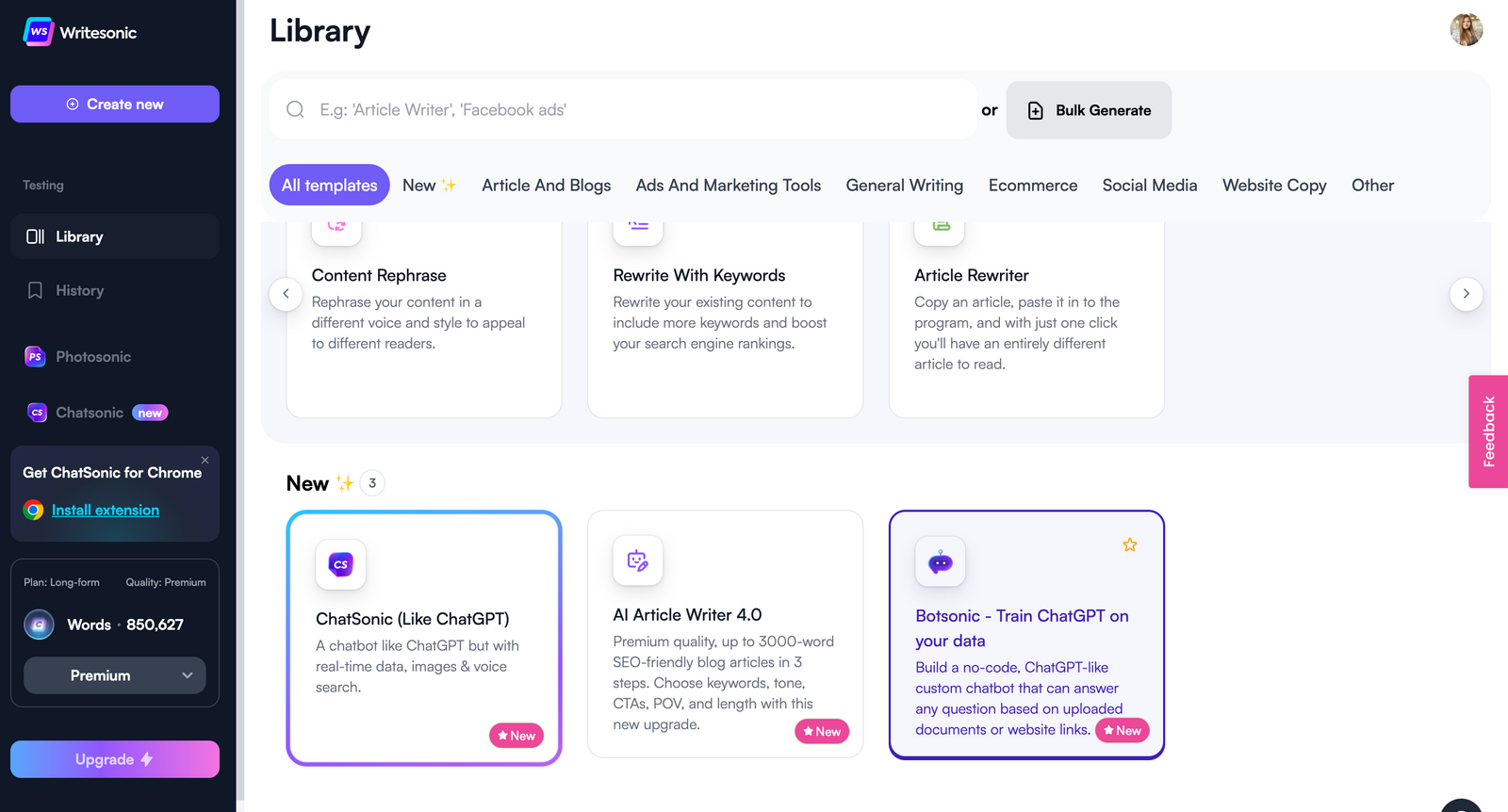Open the ChatSonic (Like ChatGPT) title
Screen dimensions: 1508x812
tap(413, 619)
